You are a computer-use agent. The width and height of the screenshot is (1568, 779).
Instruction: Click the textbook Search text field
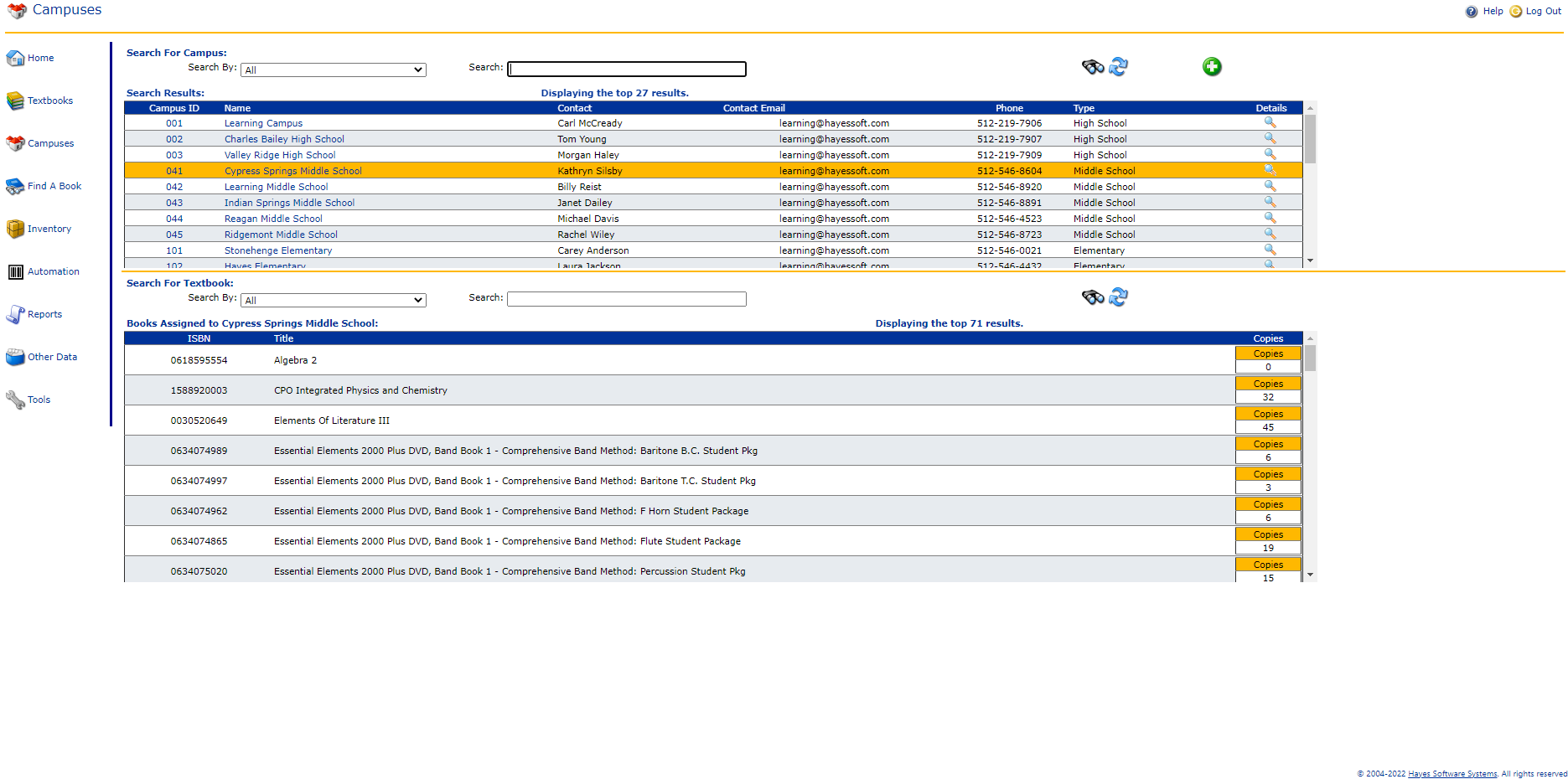coord(627,299)
